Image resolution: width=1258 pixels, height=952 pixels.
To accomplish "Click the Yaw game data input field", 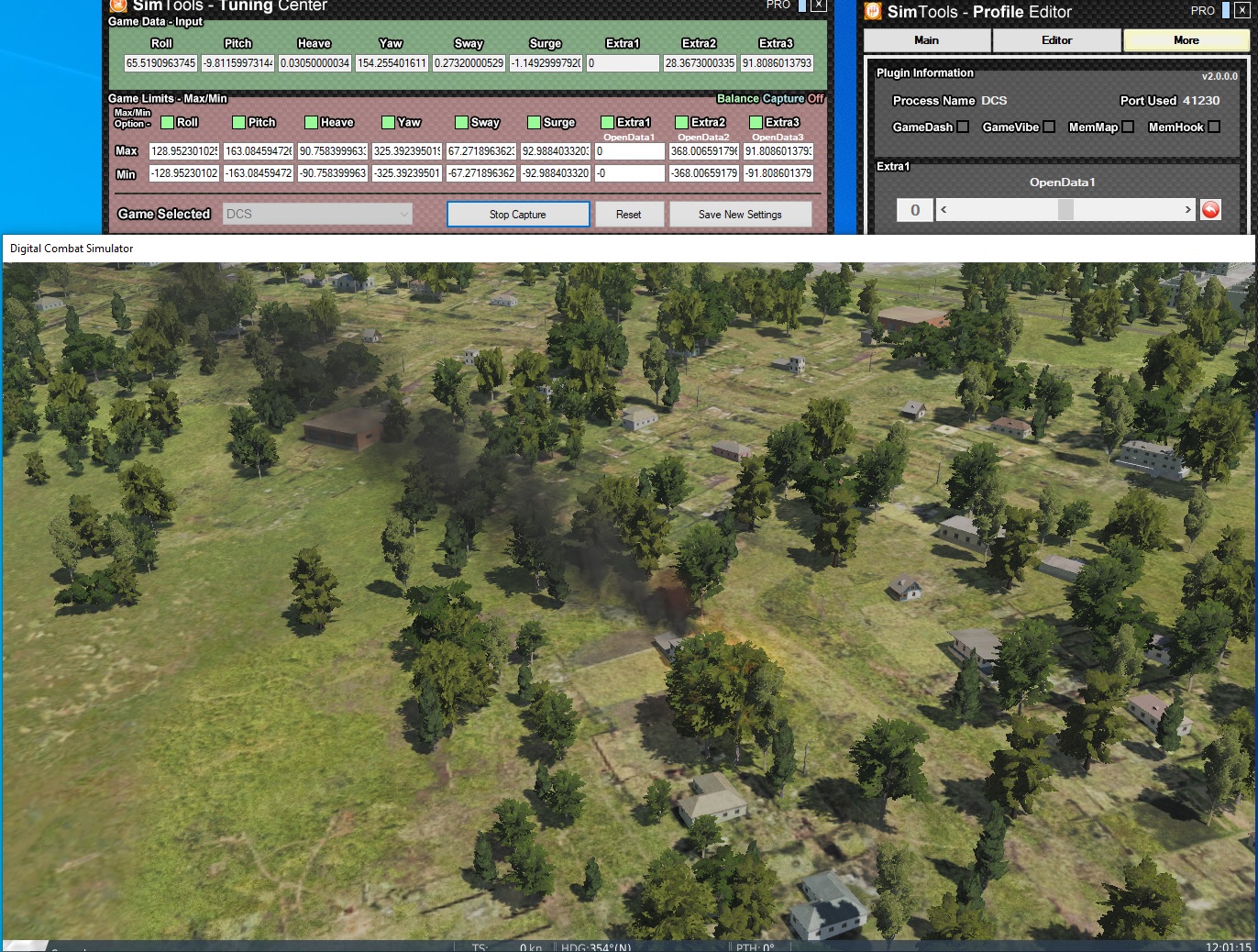I will (x=392, y=63).
